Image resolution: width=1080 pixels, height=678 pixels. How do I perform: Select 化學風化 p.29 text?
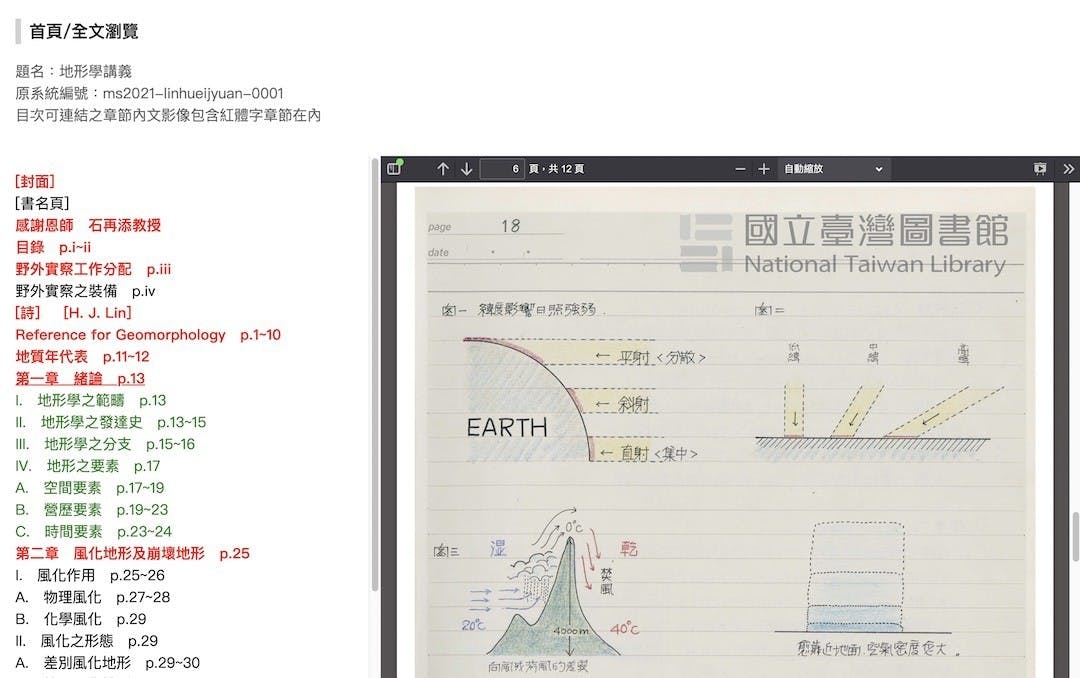tap(81, 619)
